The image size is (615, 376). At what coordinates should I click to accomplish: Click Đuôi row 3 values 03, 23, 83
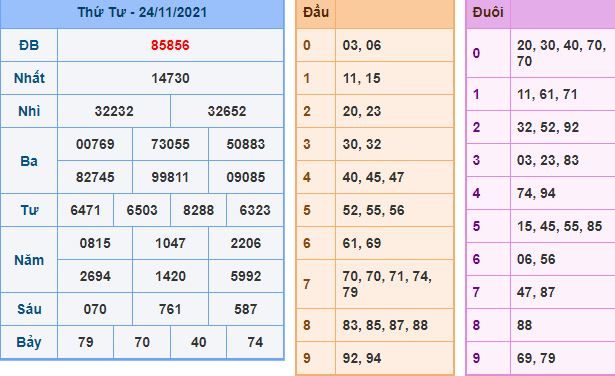548,160
